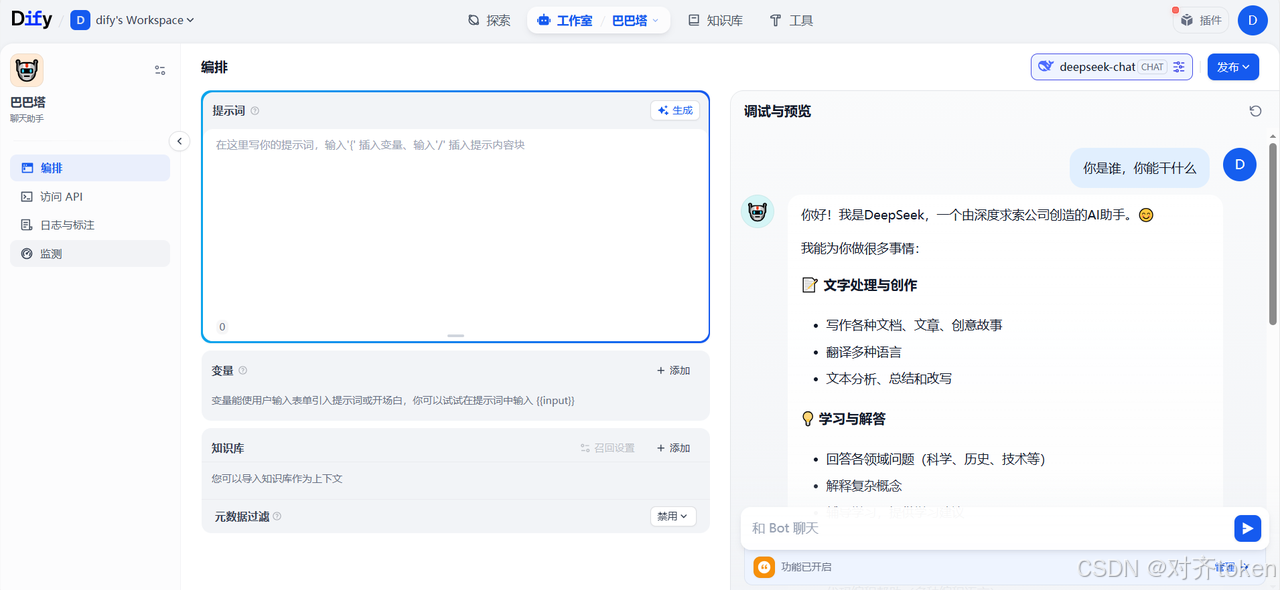Open the greyed 召回设置 retrieval settings
The width and height of the screenshot is (1280, 590).
(607, 448)
